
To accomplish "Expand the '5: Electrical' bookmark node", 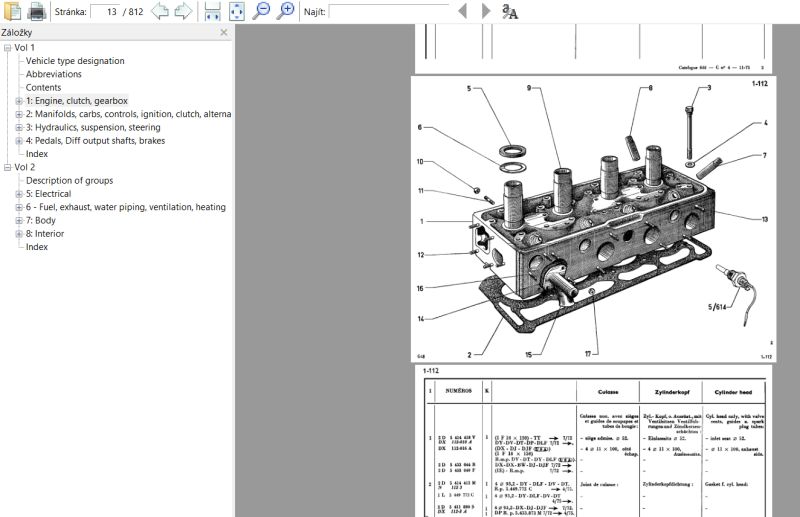I will tap(19, 194).
